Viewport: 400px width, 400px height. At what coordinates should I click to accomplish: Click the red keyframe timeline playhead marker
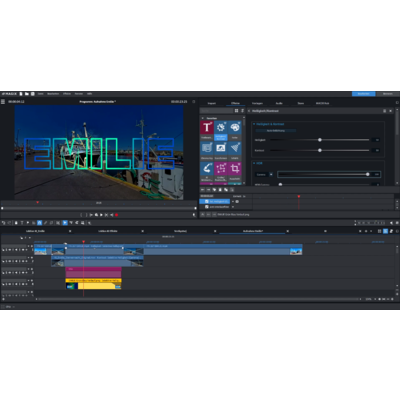pyautogui.click(x=299, y=197)
